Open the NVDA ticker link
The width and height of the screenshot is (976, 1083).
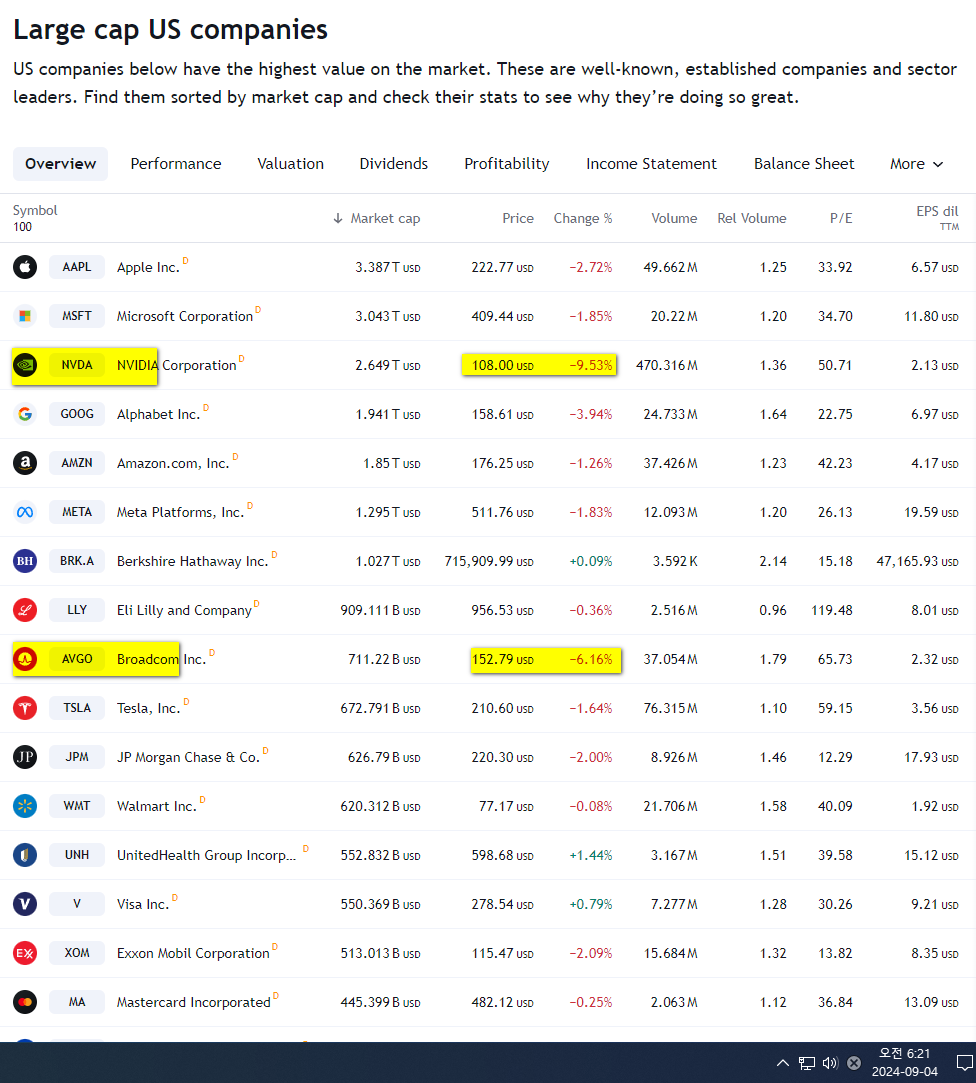[x=77, y=365]
